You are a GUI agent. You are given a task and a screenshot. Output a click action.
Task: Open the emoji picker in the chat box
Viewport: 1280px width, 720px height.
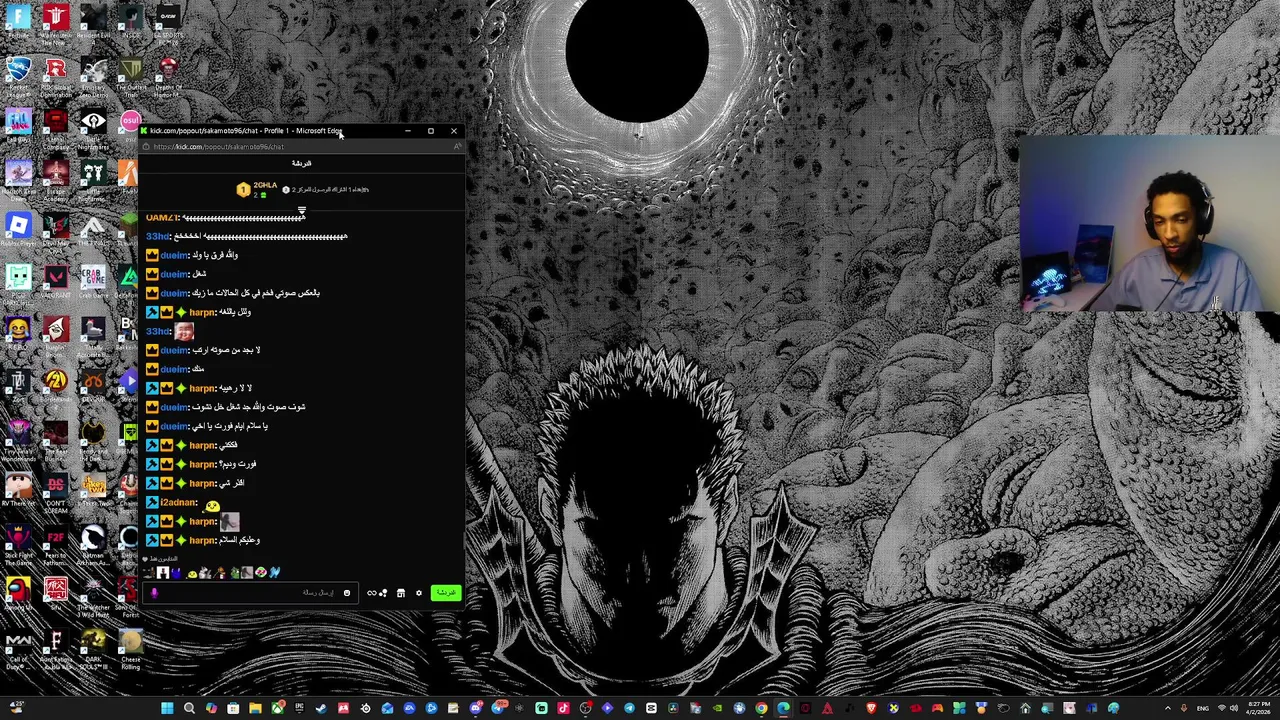point(347,593)
